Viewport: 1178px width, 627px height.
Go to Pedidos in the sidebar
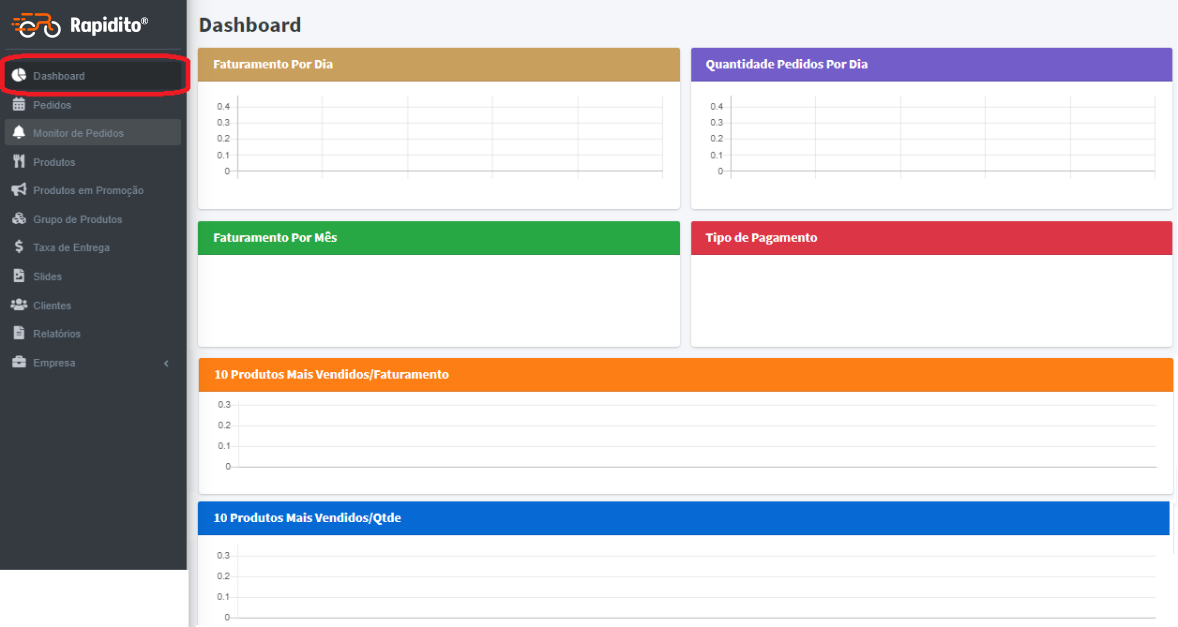tap(93, 105)
